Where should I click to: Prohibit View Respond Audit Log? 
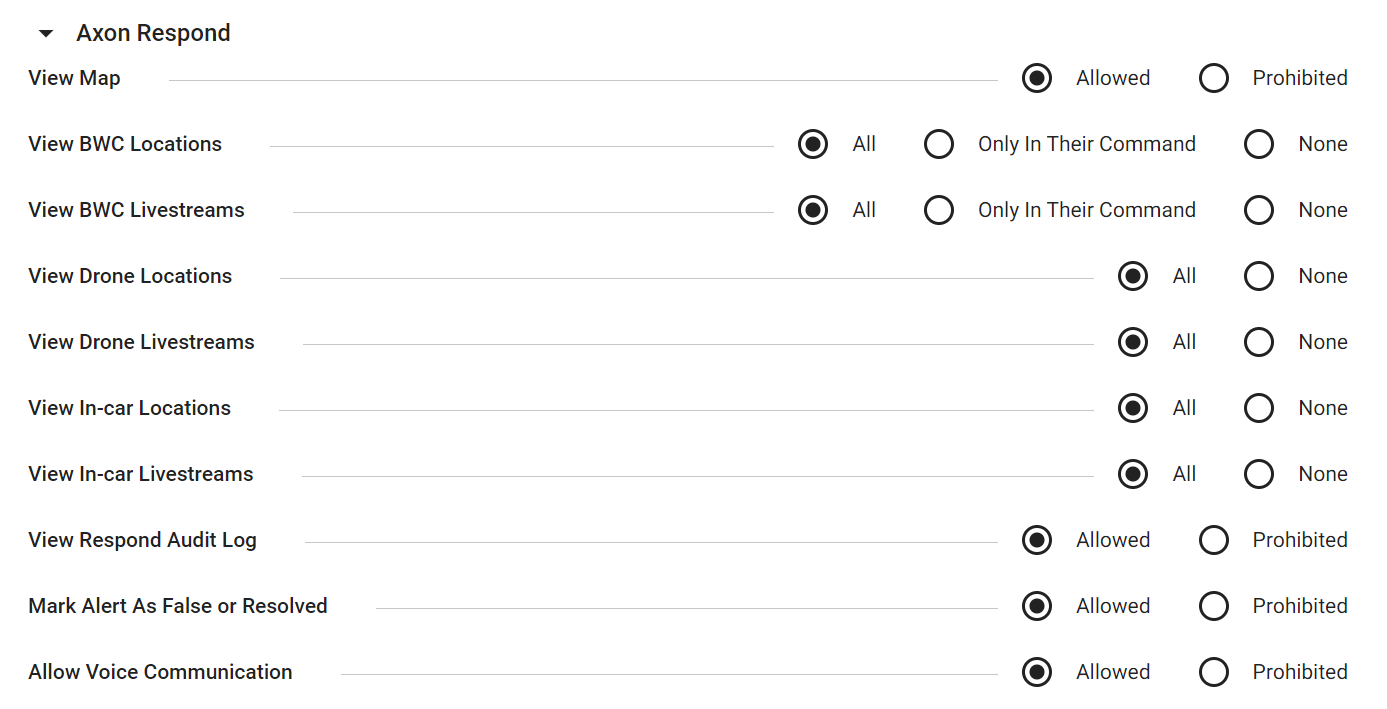1214,540
